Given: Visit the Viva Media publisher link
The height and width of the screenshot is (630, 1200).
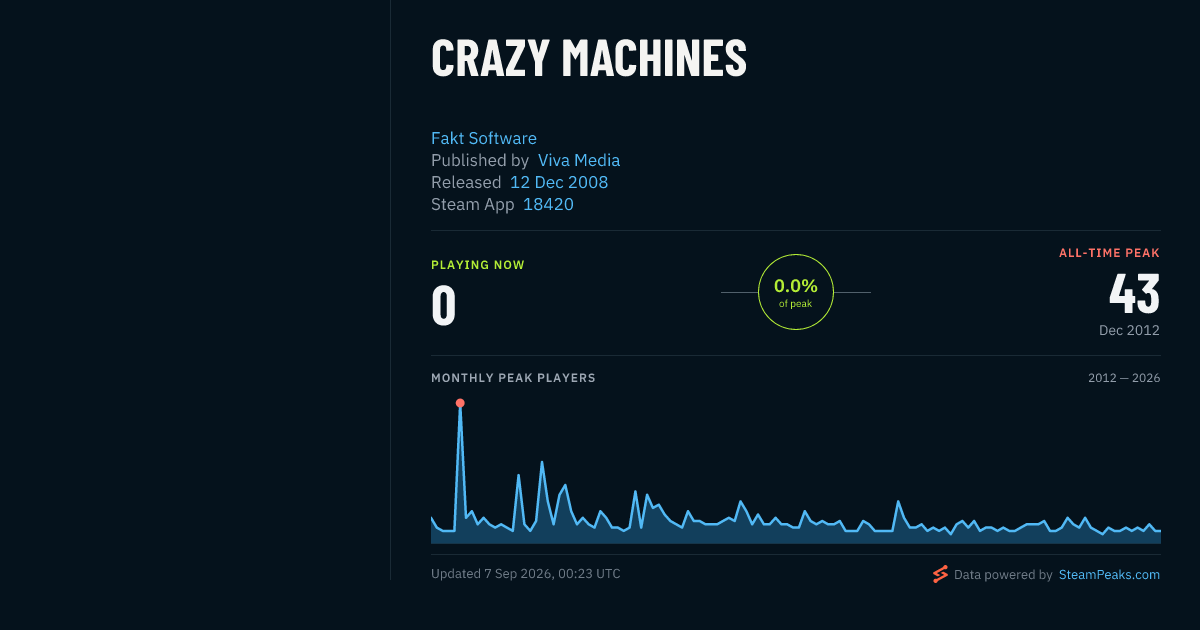Looking at the screenshot, I should [579, 161].
